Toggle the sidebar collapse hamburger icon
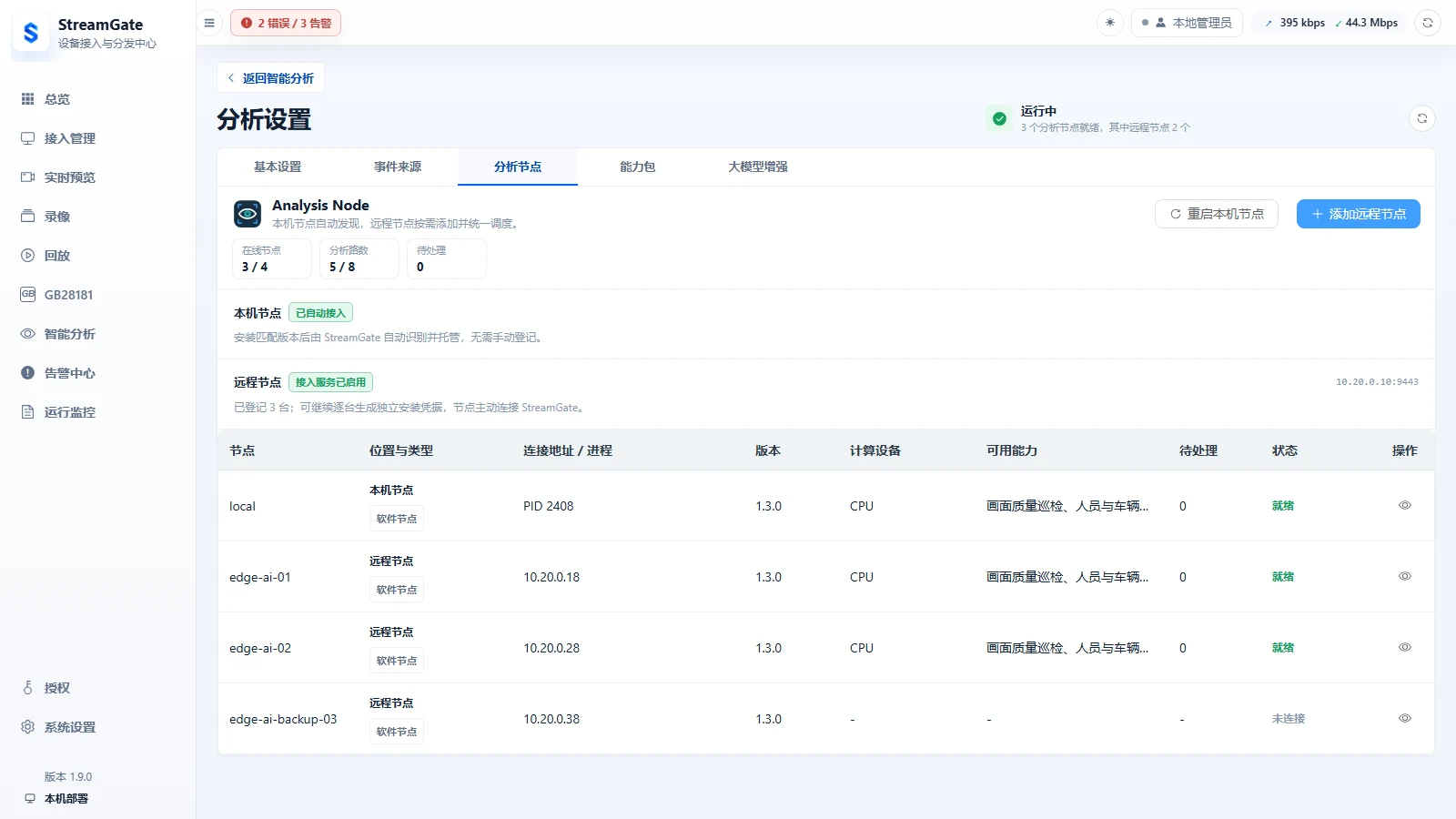 point(209,23)
